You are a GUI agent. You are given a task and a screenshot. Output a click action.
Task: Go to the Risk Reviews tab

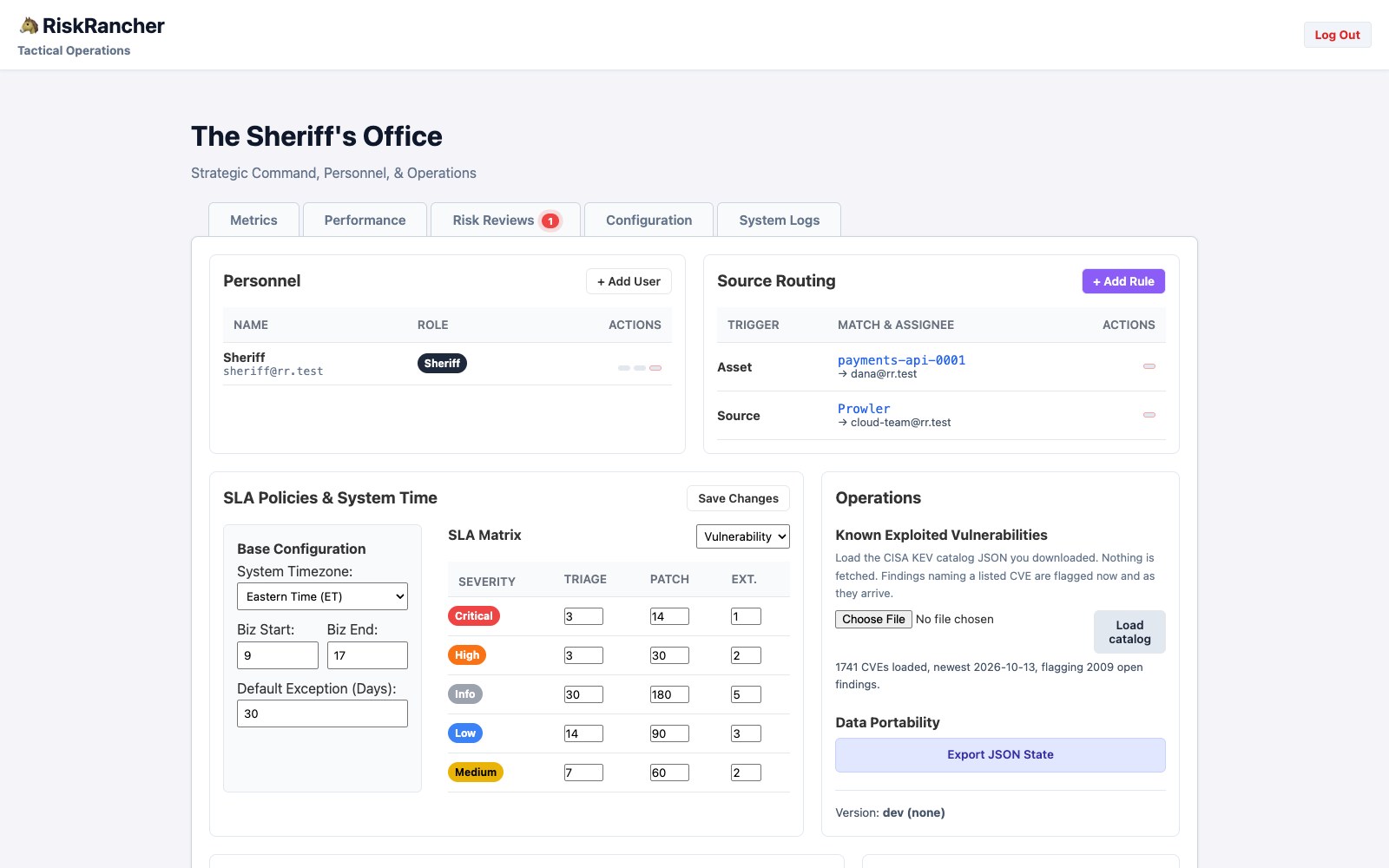coord(505,220)
